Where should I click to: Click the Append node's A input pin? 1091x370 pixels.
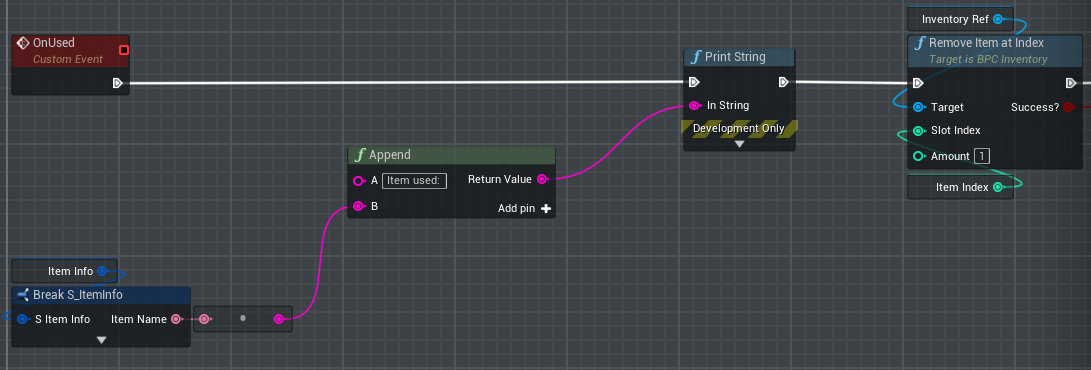(358, 181)
